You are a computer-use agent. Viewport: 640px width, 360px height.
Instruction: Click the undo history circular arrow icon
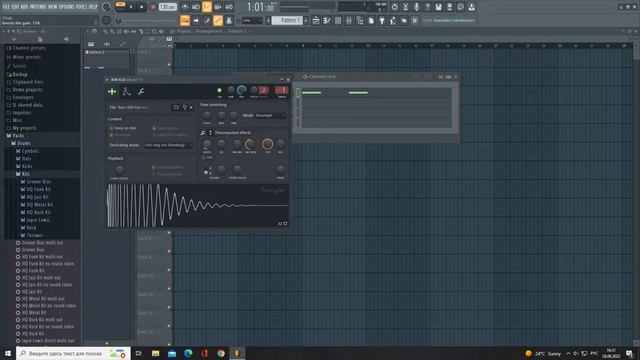394,7
